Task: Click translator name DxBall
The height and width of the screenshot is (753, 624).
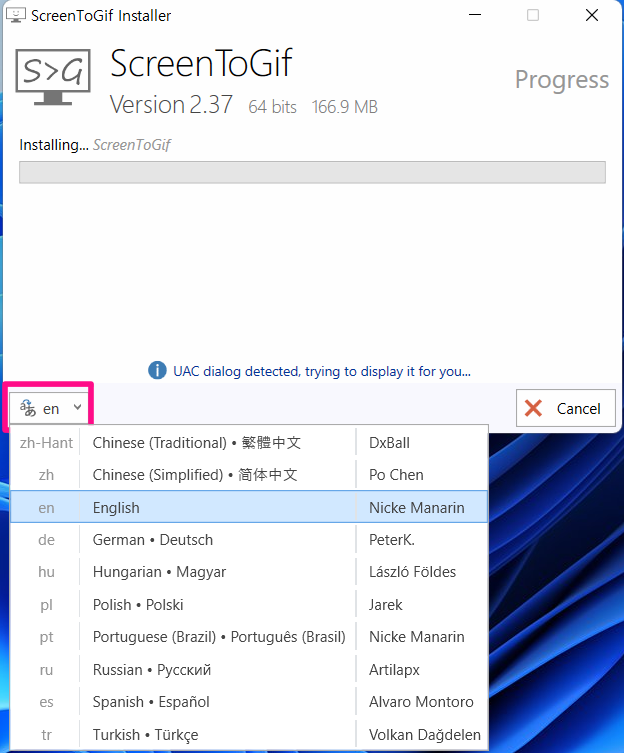Action: (x=389, y=443)
